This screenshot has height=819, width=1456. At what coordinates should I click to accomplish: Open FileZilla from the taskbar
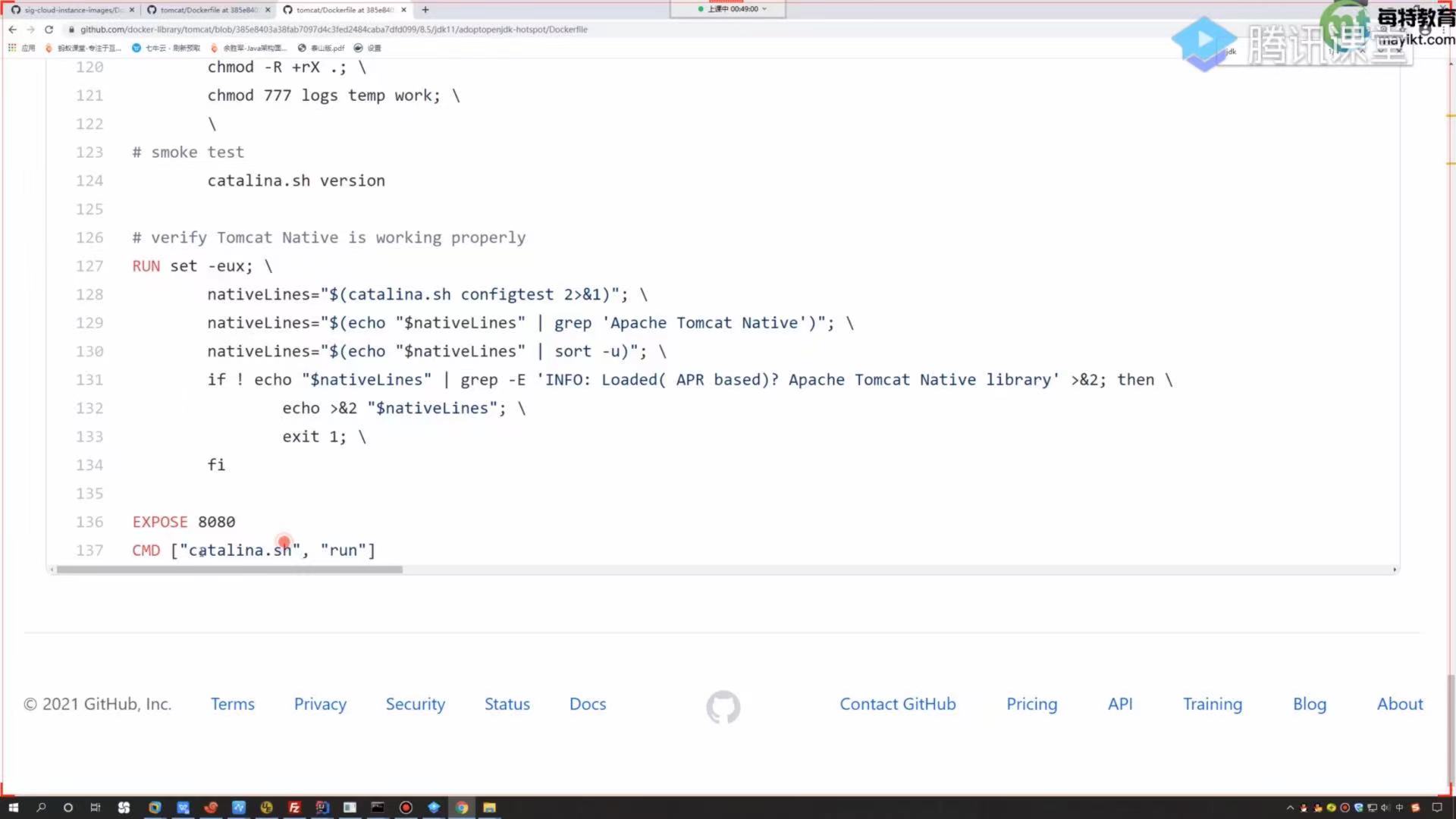(294, 808)
